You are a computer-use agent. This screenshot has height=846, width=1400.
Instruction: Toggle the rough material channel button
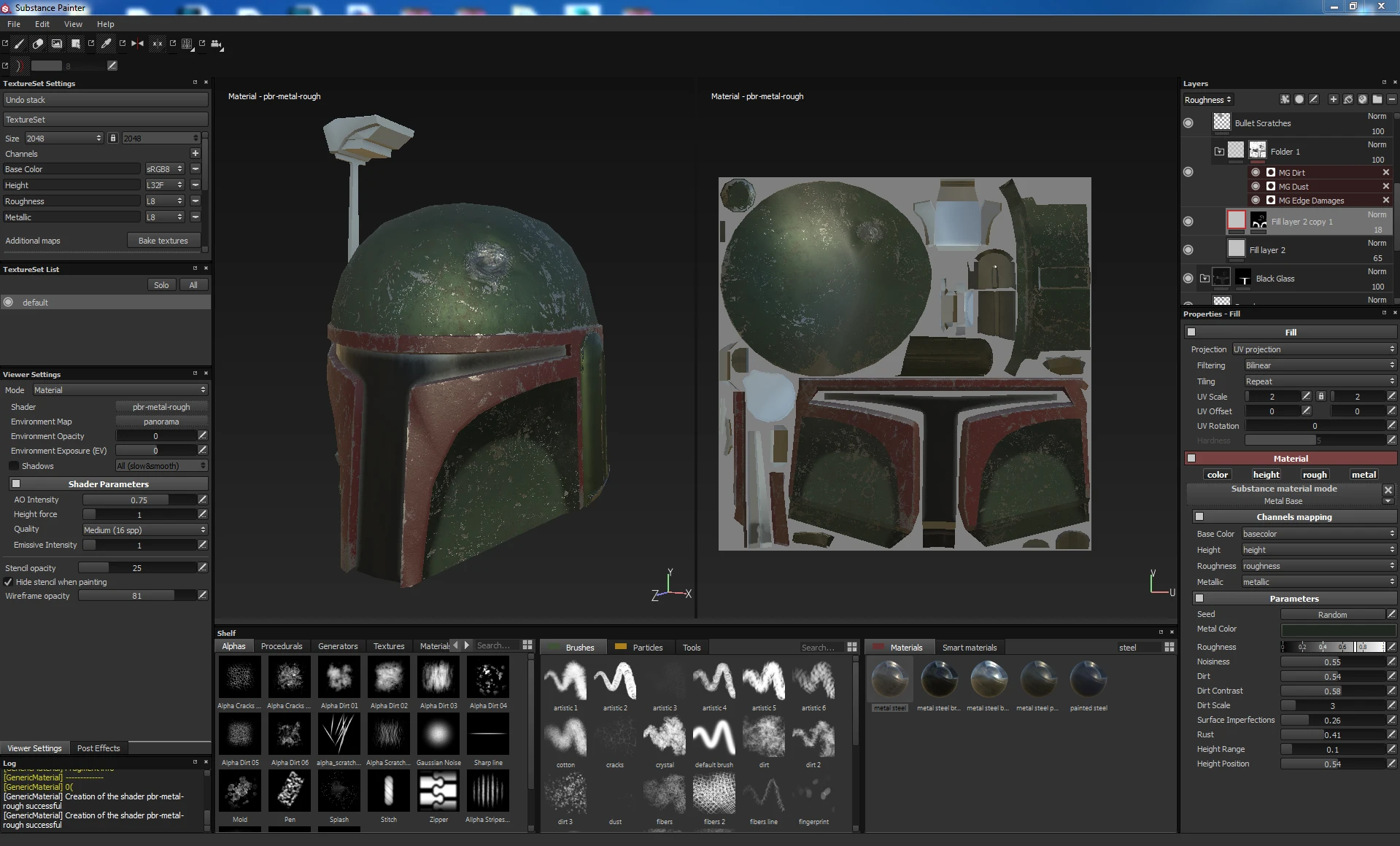point(1315,475)
